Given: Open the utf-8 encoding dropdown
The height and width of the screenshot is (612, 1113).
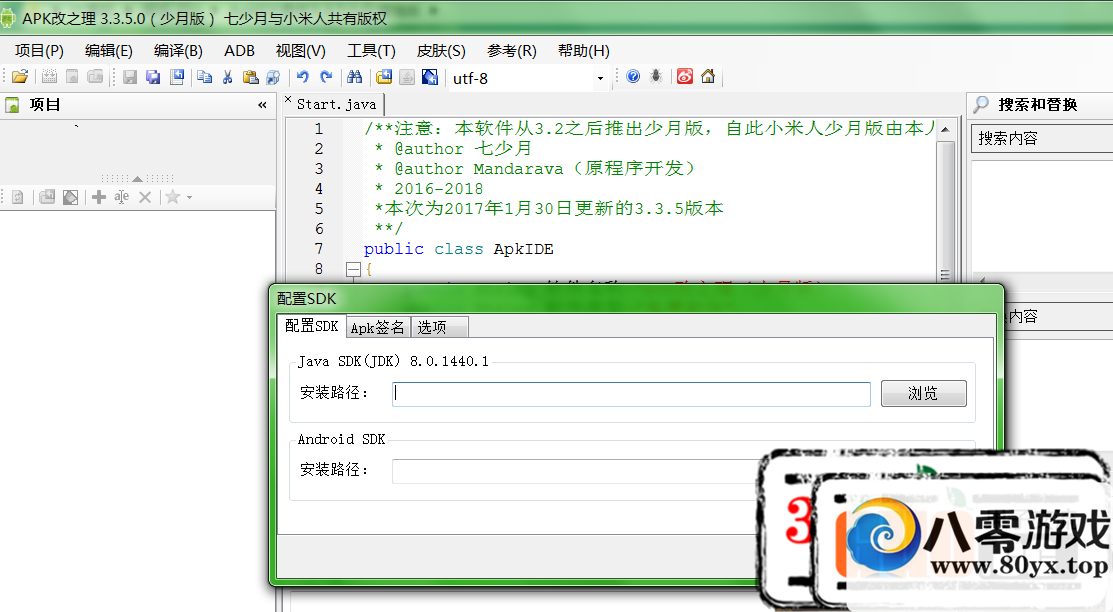Looking at the screenshot, I should (600, 78).
